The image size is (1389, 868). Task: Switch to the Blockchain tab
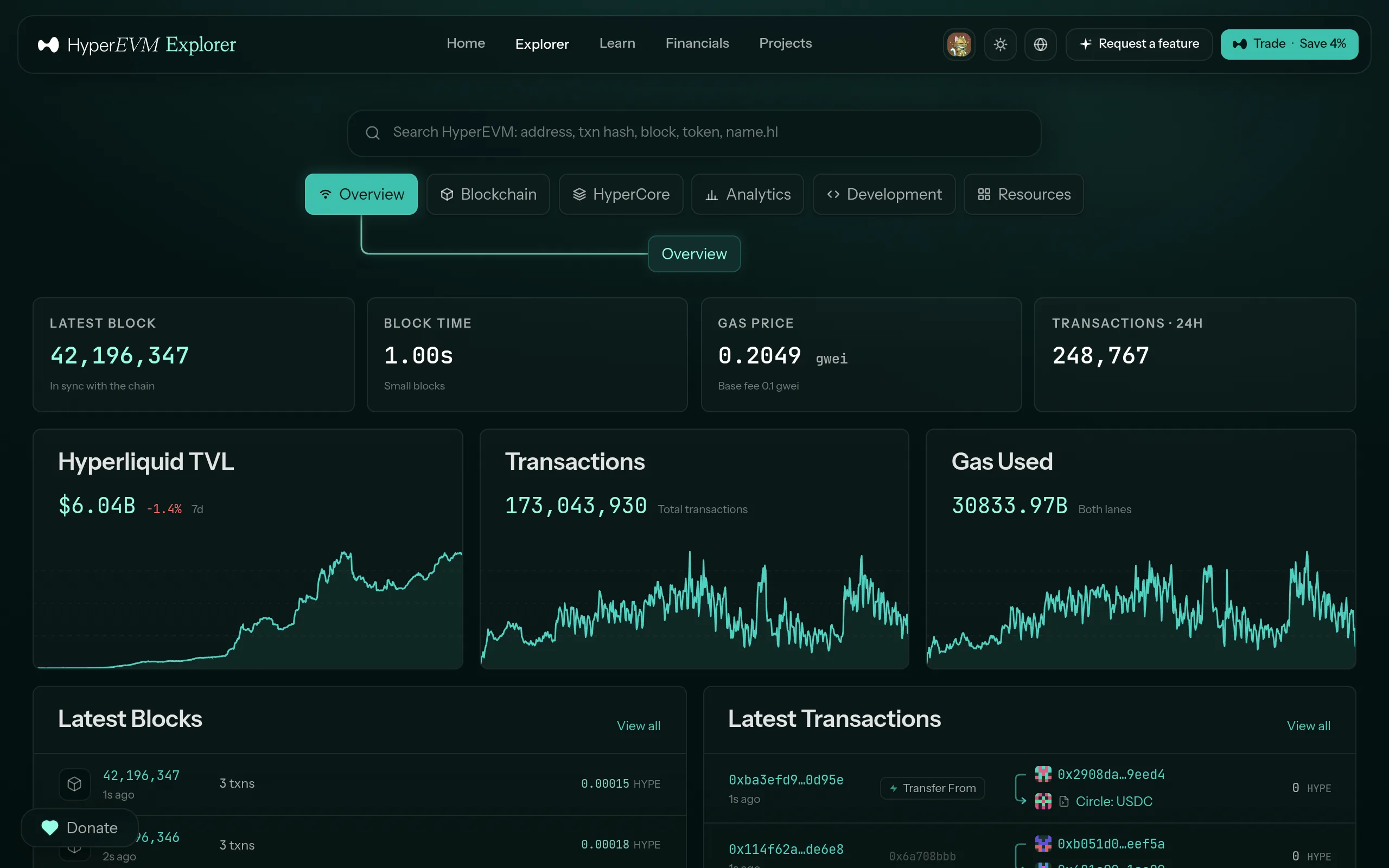[x=488, y=194]
